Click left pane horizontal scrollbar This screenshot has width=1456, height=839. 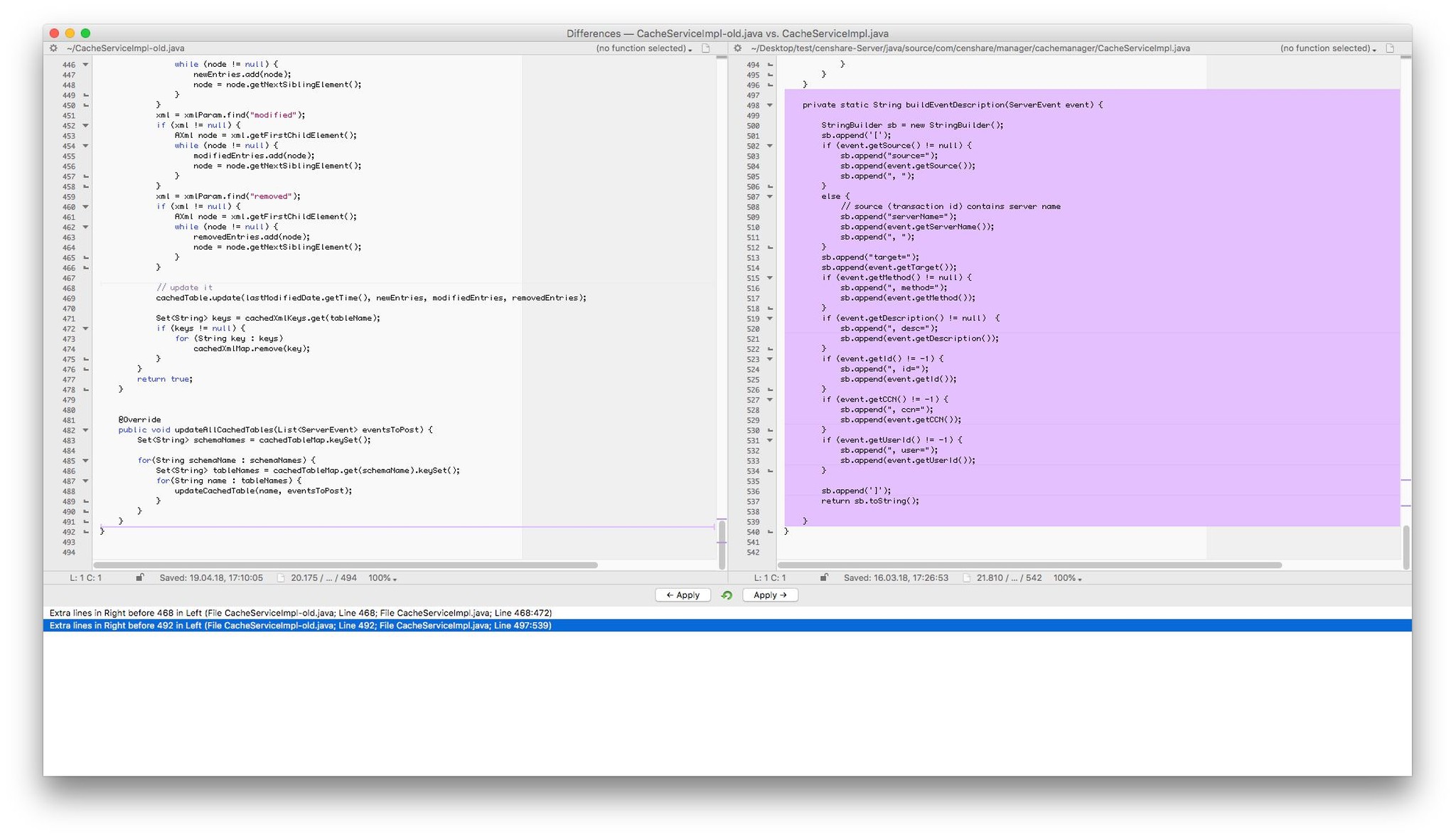pos(346,565)
